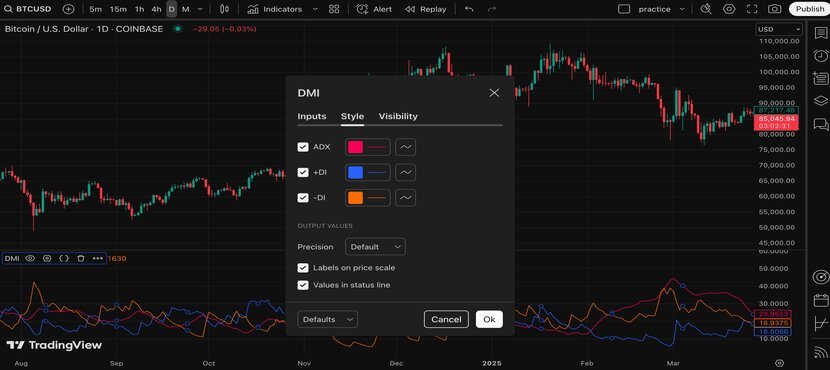Select the 15m timeframe
This screenshot has width=830, height=370.
click(118, 9)
